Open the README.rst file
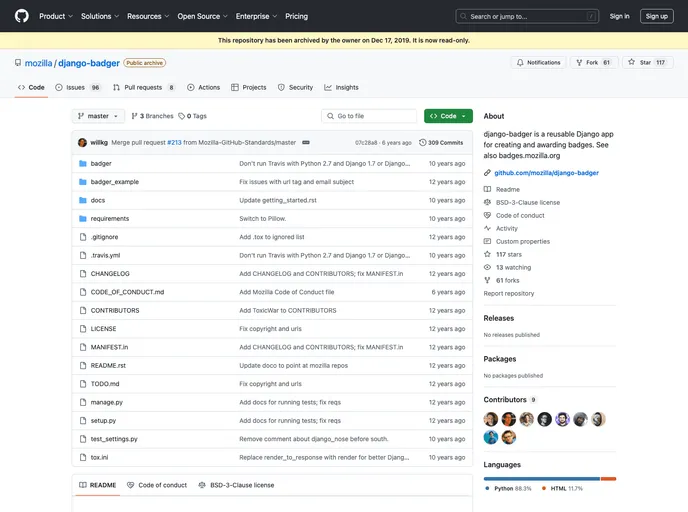The width and height of the screenshot is (688, 512). tap(108, 366)
